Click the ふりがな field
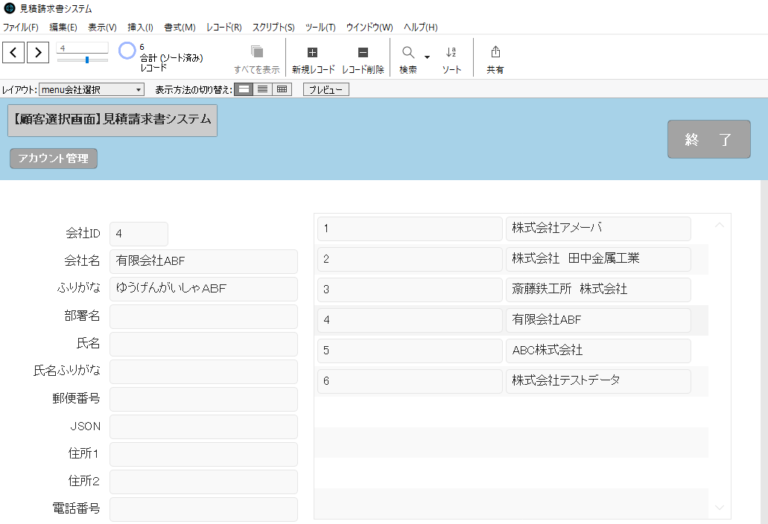Image resolution: width=768 pixels, height=524 pixels. pos(203,289)
